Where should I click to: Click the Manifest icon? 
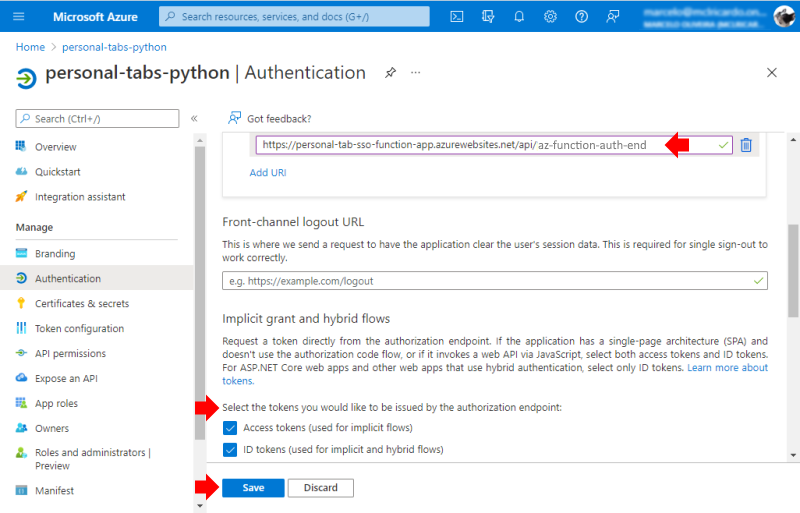point(21,491)
